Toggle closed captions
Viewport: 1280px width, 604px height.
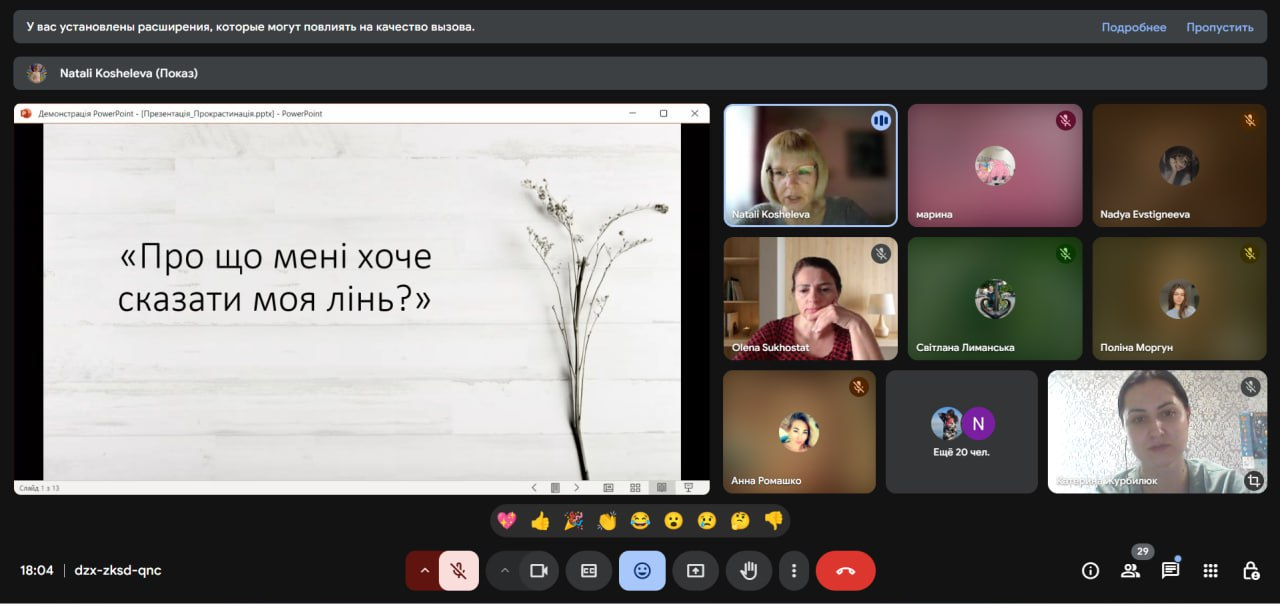click(589, 571)
